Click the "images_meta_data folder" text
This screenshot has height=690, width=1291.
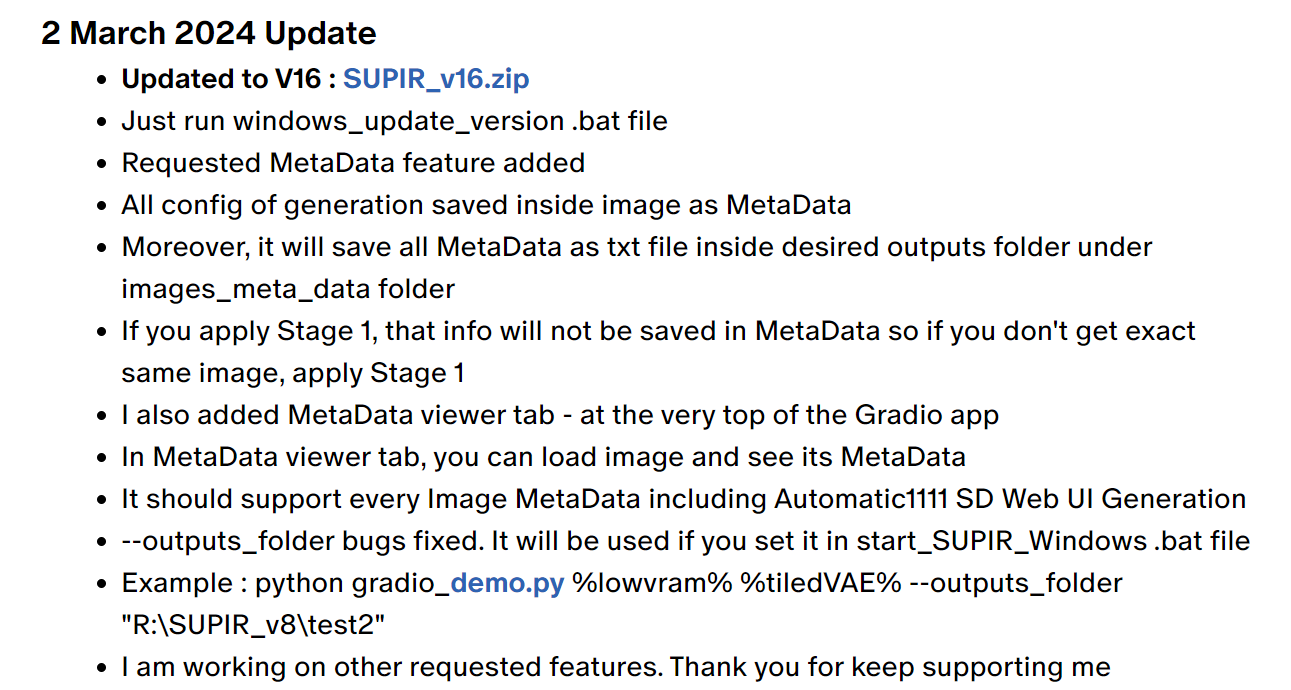pos(288,289)
